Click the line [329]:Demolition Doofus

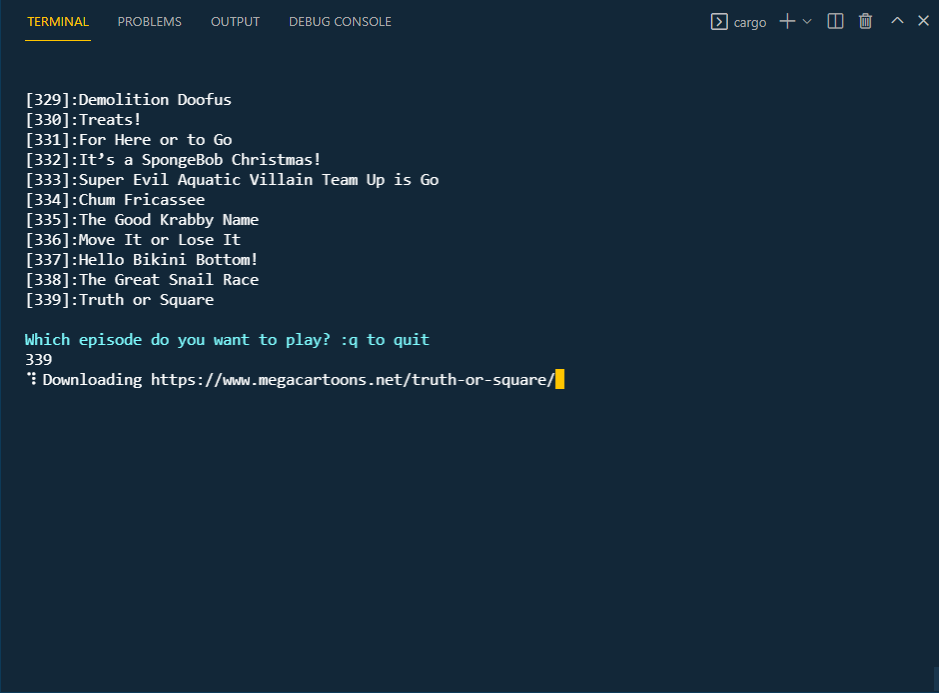click(x=128, y=99)
